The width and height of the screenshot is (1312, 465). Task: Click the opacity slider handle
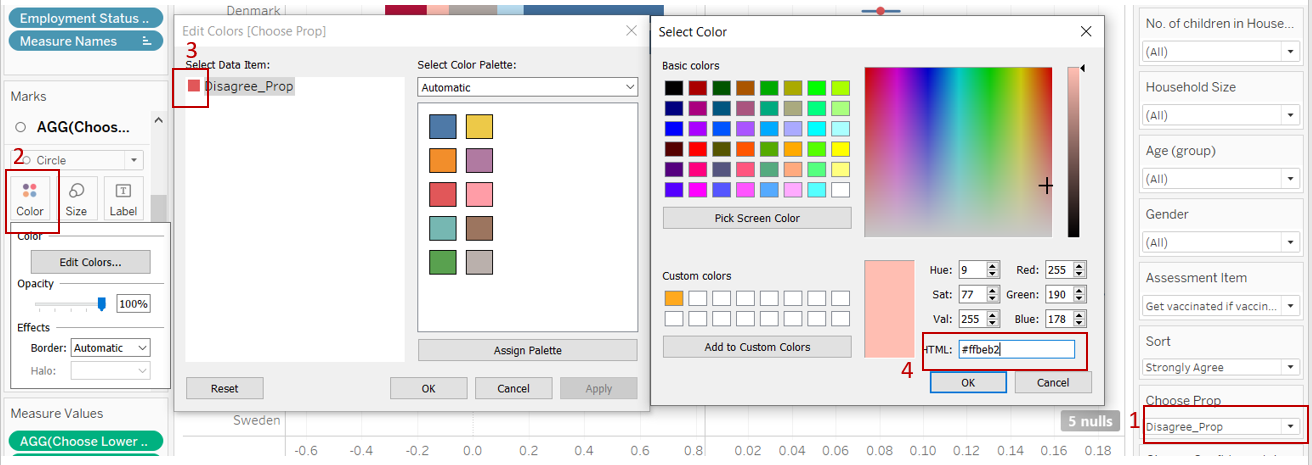click(x=101, y=304)
